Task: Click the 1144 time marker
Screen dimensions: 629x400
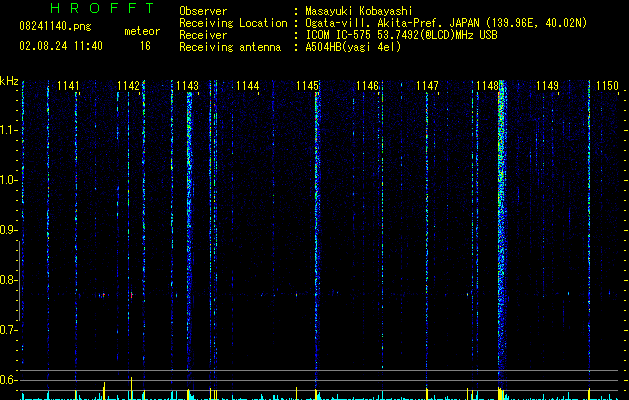Action: (x=248, y=86)
